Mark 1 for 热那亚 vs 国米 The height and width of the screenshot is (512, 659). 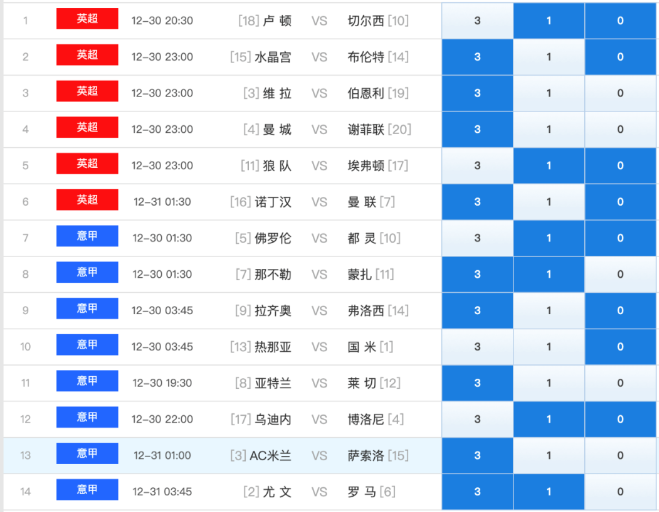click(548, 347)
